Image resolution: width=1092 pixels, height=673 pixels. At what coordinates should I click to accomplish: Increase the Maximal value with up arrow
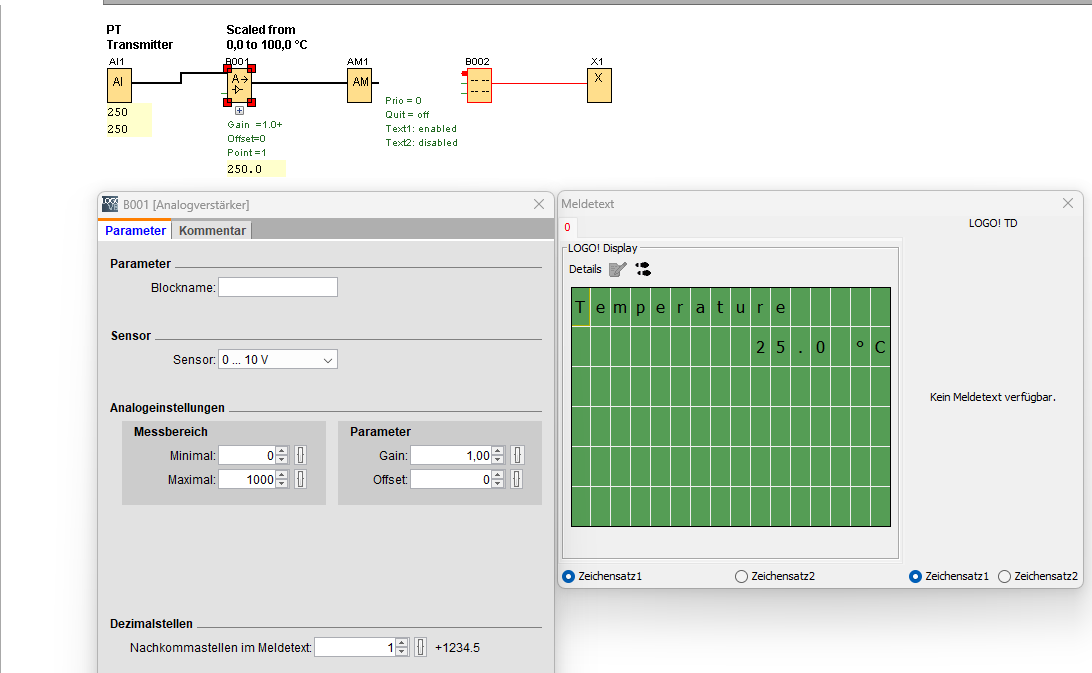[x=282, y=475]
